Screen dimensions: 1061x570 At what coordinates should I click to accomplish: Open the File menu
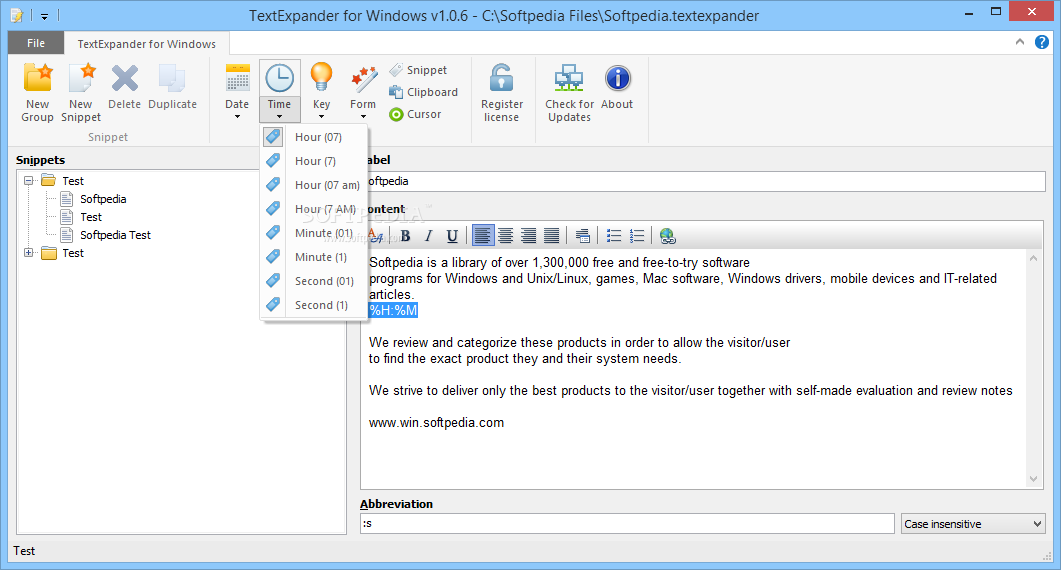coord(36,43)
